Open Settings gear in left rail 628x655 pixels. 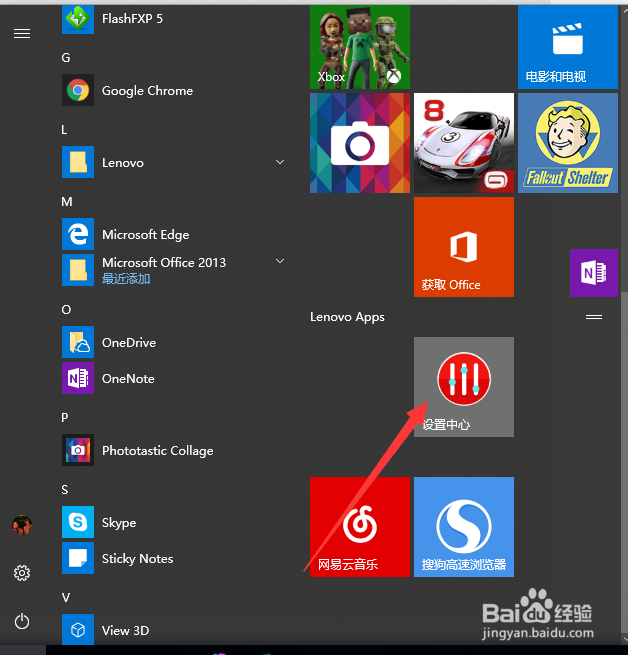coord(22,573)
